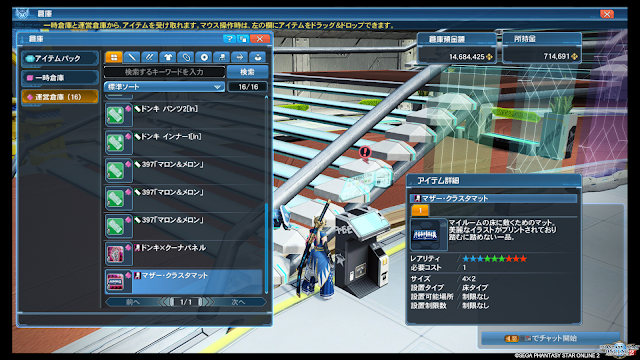Open storage window help question icon
Screen dimensions: 640x360
(x=229, y=39)
